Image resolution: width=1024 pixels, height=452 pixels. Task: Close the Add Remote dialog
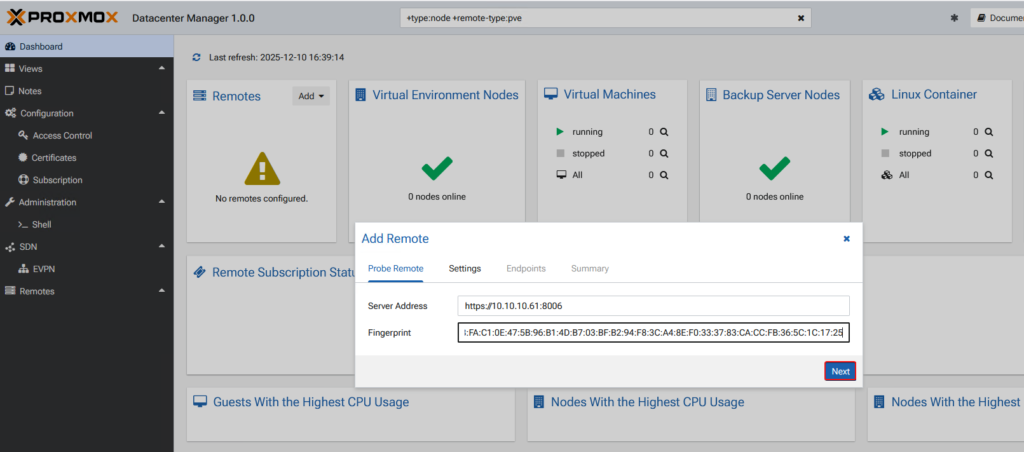click(846, 239)
